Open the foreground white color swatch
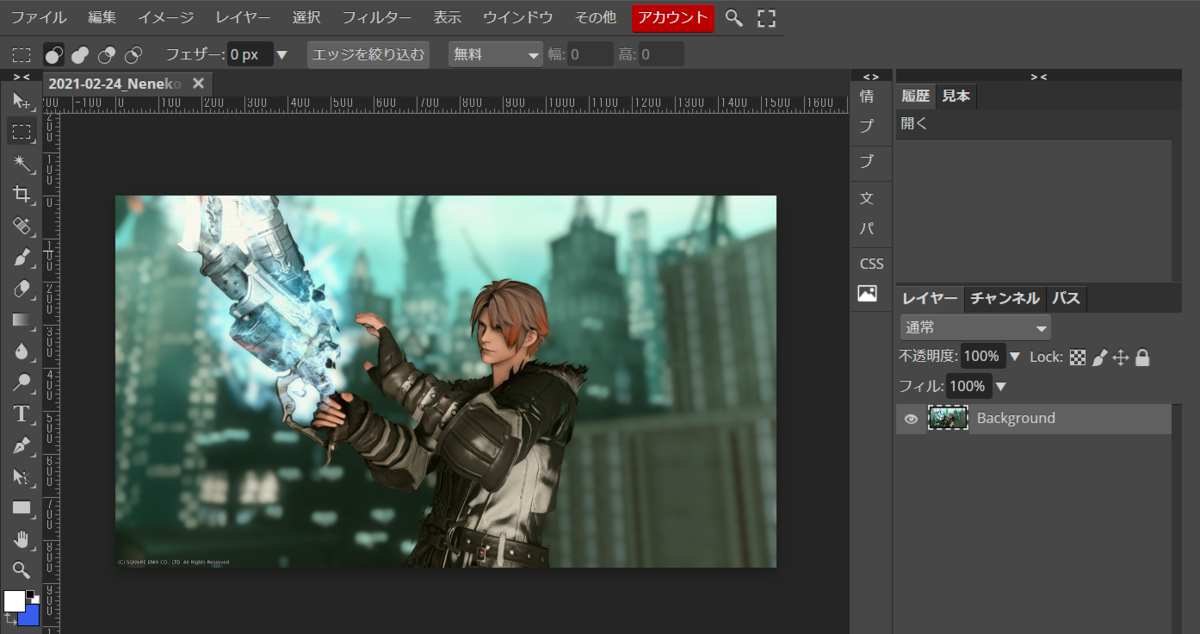Screen dimensions: 1200x634 coord(14,600)
